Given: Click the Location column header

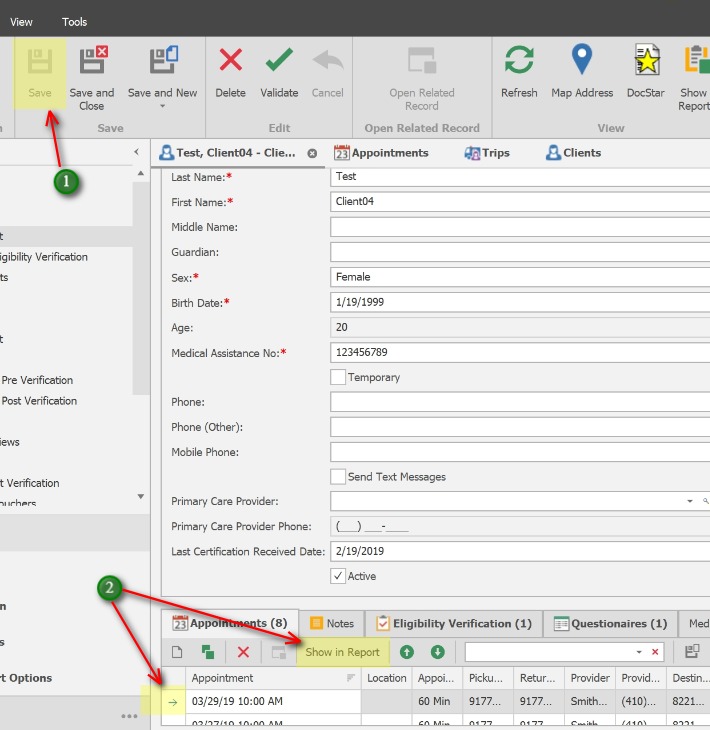Looking at the screenshot, I should tap(386, 678).
